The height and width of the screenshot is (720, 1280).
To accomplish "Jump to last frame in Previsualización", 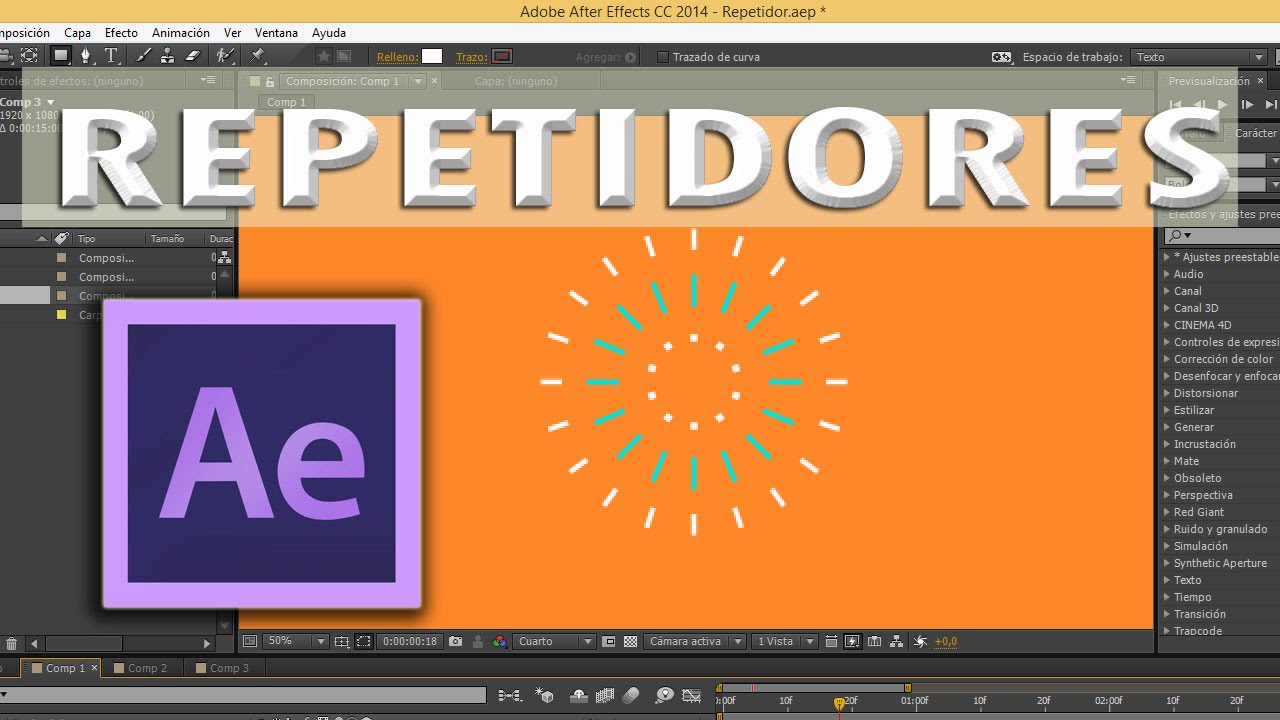I will click(1270, 104).
